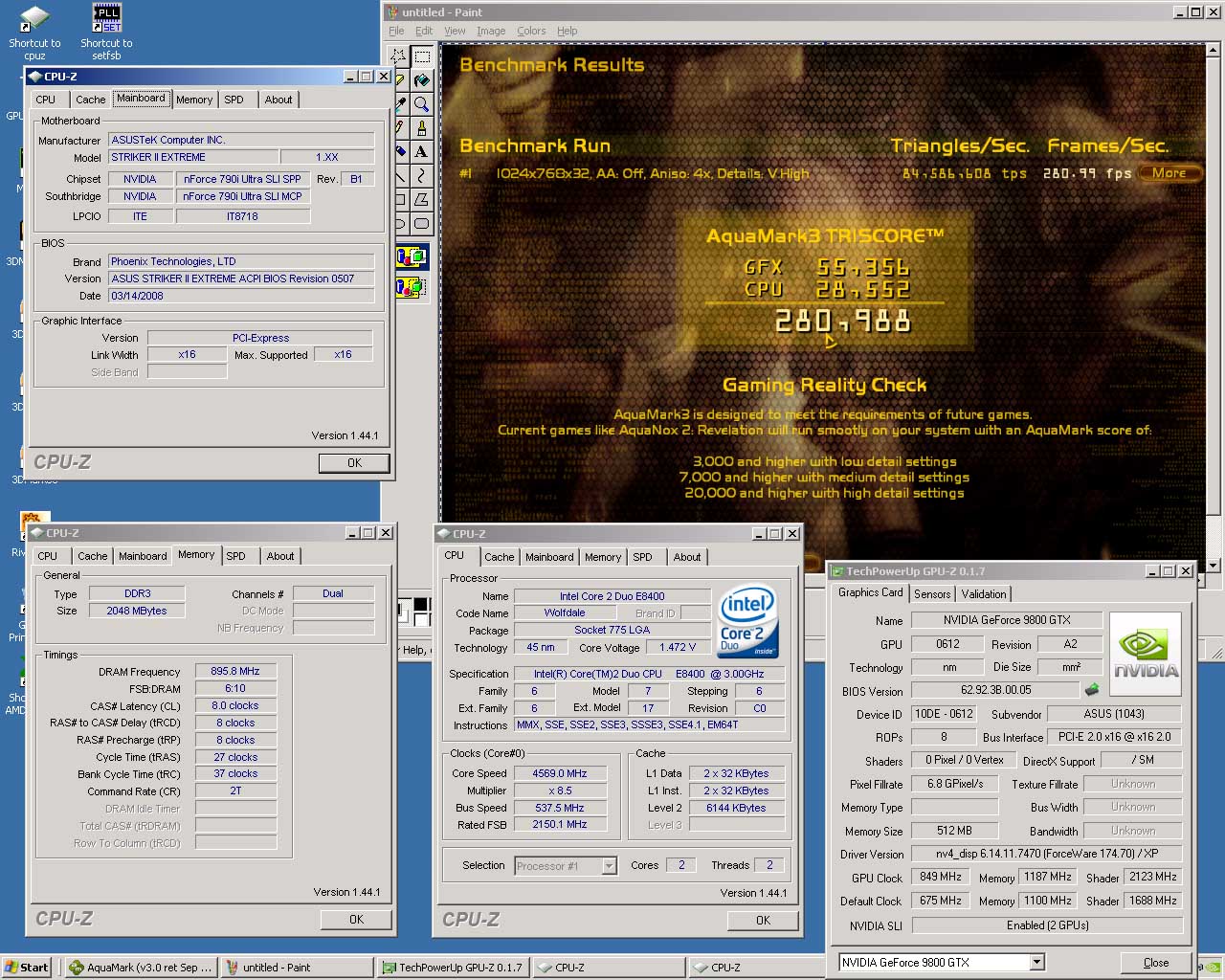
Task: Open the Help menu in Paint
Action: coord(568,31)
